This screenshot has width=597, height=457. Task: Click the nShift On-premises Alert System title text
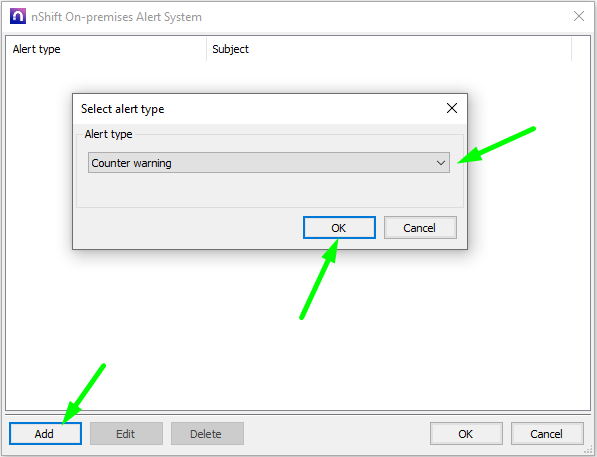click(x=117, y=17)
